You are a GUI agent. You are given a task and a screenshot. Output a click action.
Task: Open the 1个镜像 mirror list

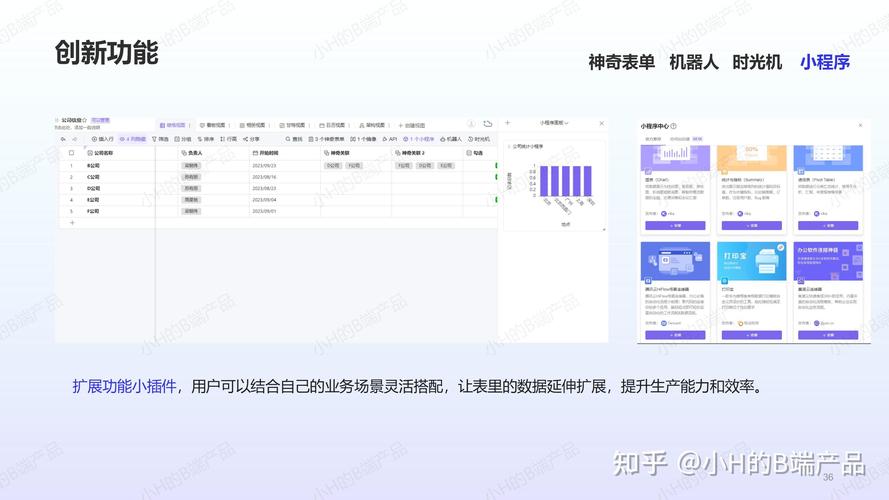[x=363, y=139]
